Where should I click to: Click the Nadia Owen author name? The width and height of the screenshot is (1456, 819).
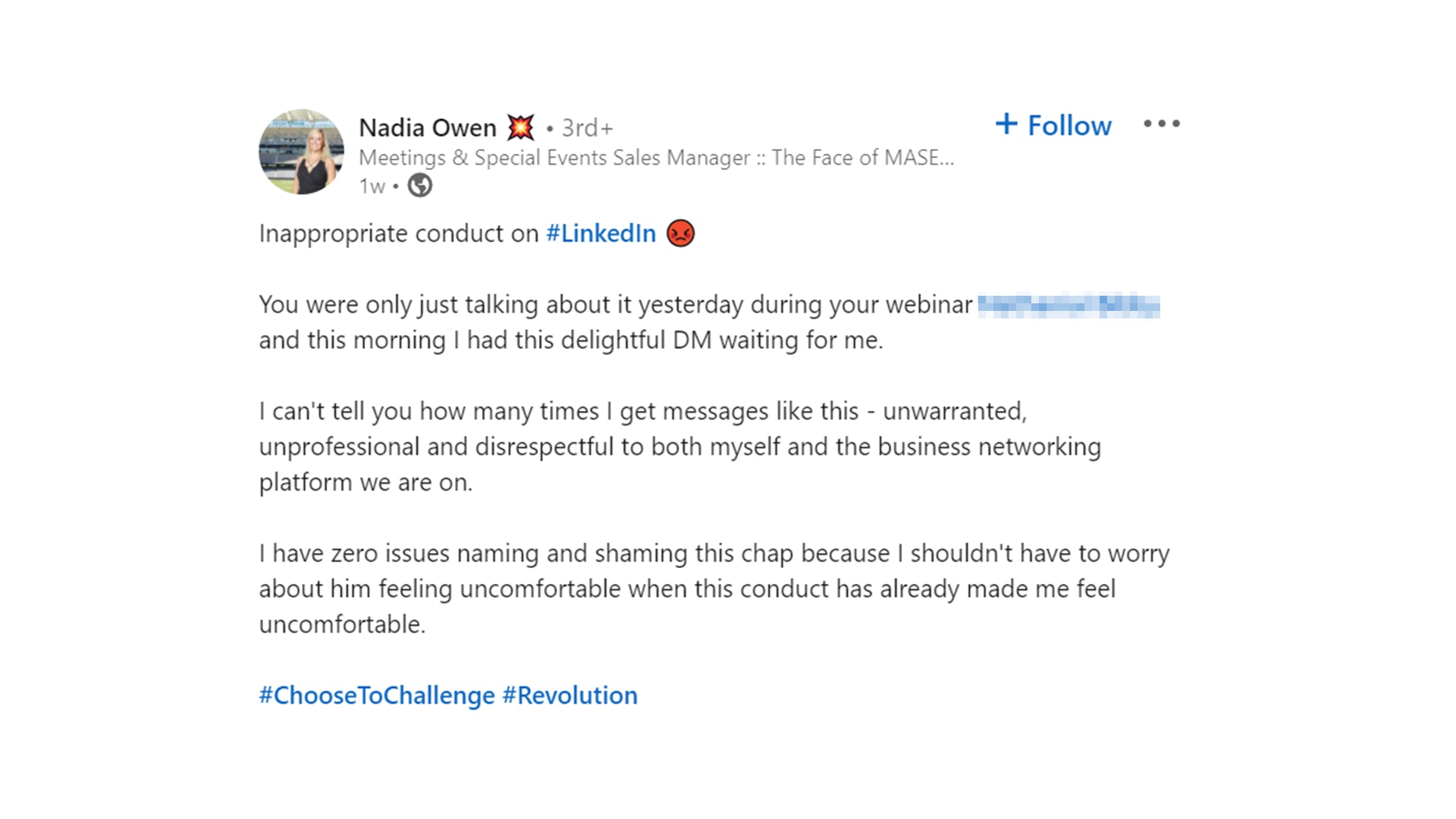coord(427,127)
